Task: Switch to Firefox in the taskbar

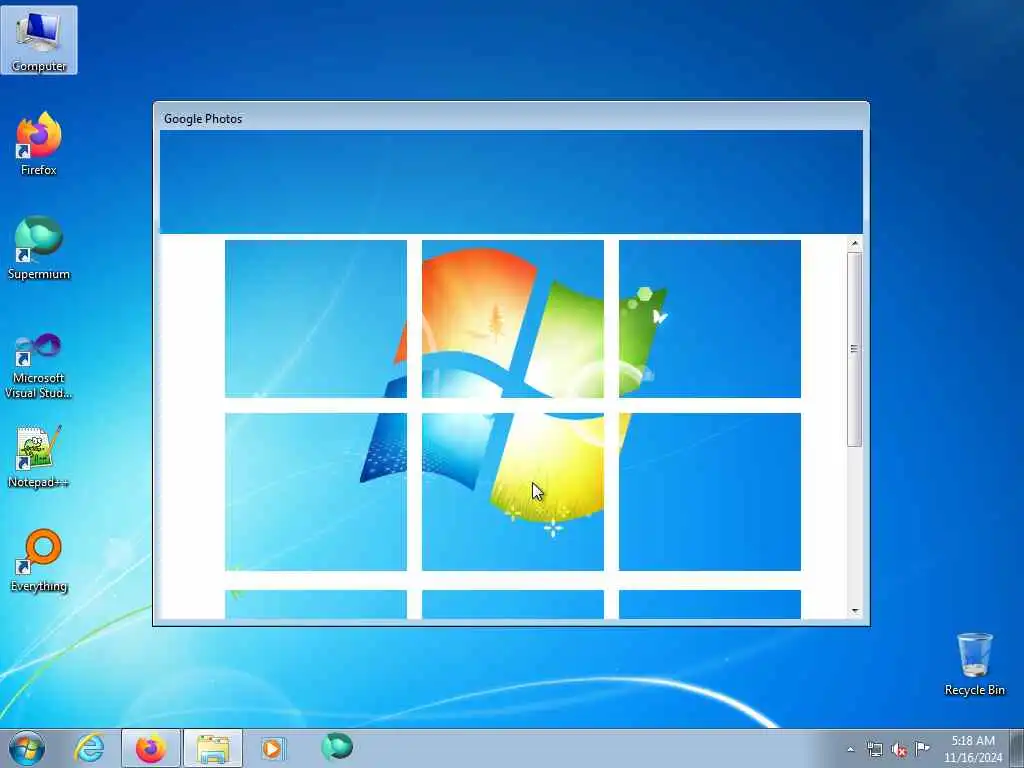Action: coord(151,748)
